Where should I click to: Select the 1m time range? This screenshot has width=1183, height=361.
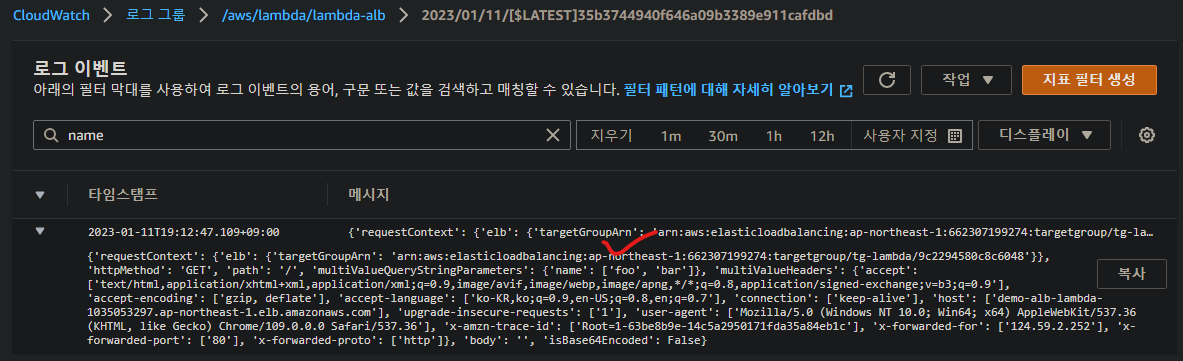pyautogui.click(x=671, y=136)
